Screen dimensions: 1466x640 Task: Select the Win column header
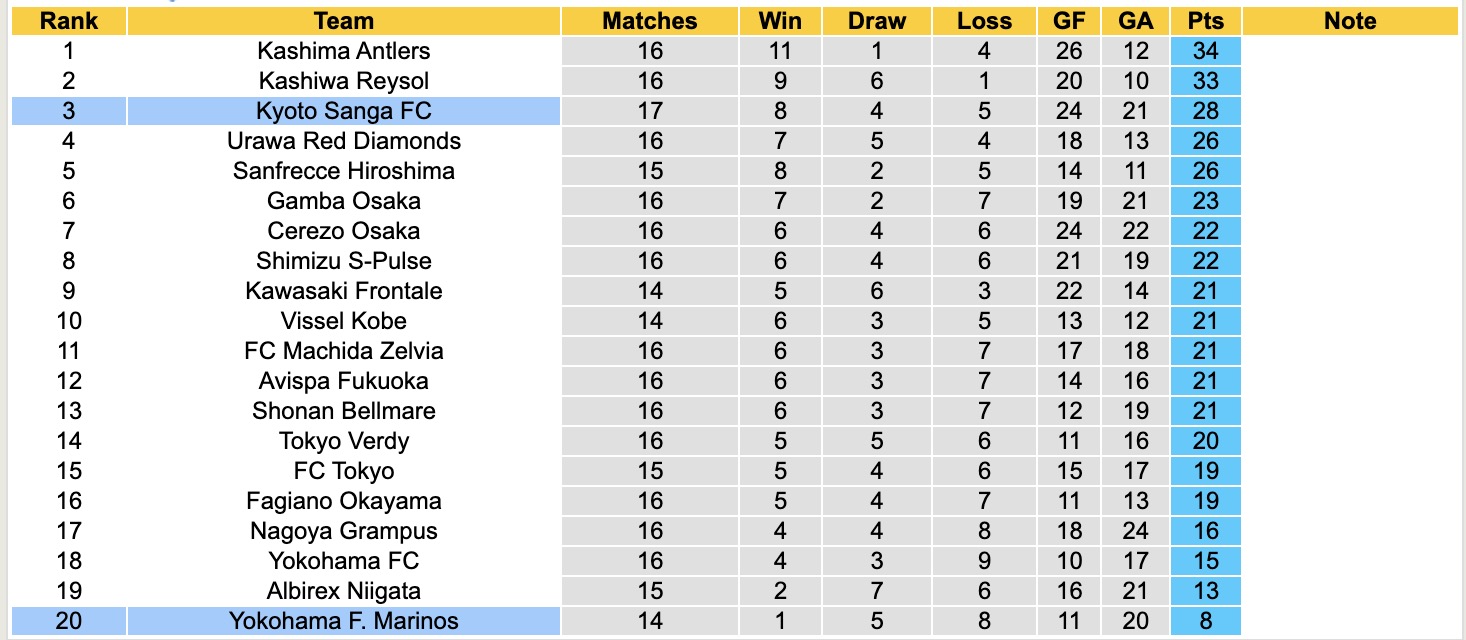pyautogui.click(x=780, y=21)
